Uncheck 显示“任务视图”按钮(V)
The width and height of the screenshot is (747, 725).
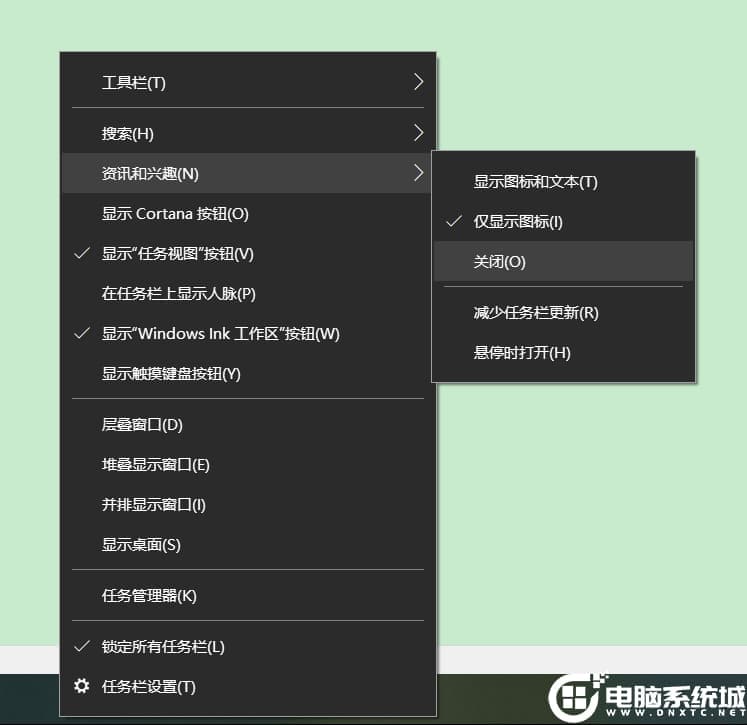tap(248, 253)
